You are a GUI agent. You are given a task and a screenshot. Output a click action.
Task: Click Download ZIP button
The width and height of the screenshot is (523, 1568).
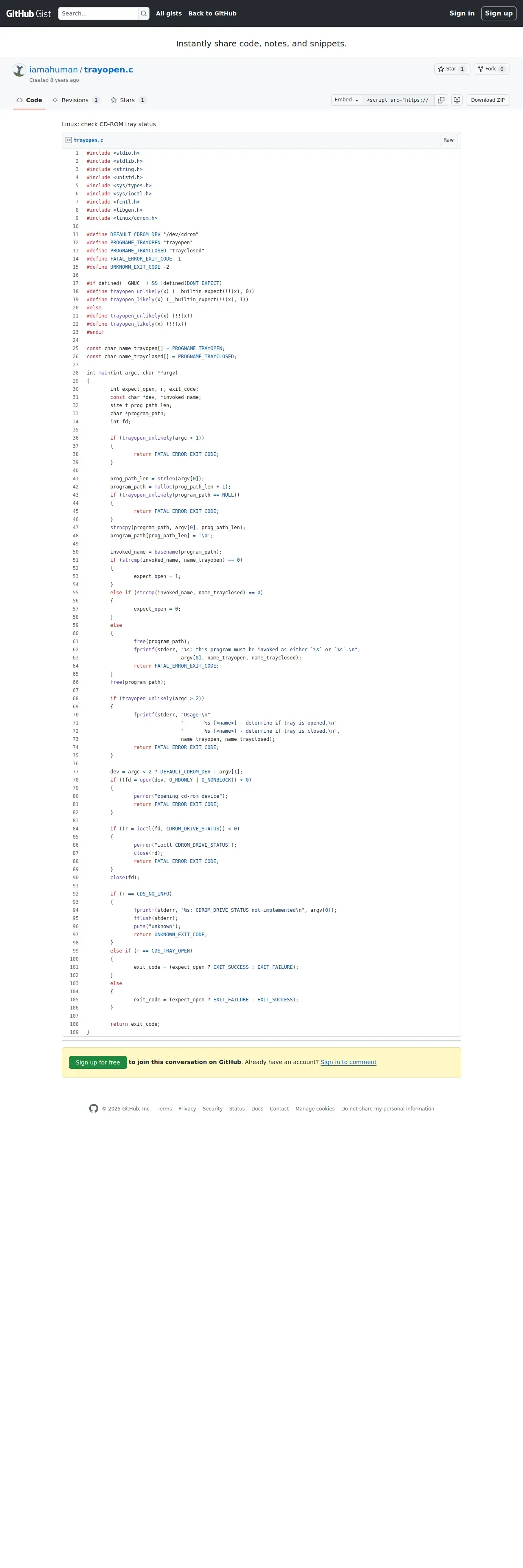pos(488,100)
